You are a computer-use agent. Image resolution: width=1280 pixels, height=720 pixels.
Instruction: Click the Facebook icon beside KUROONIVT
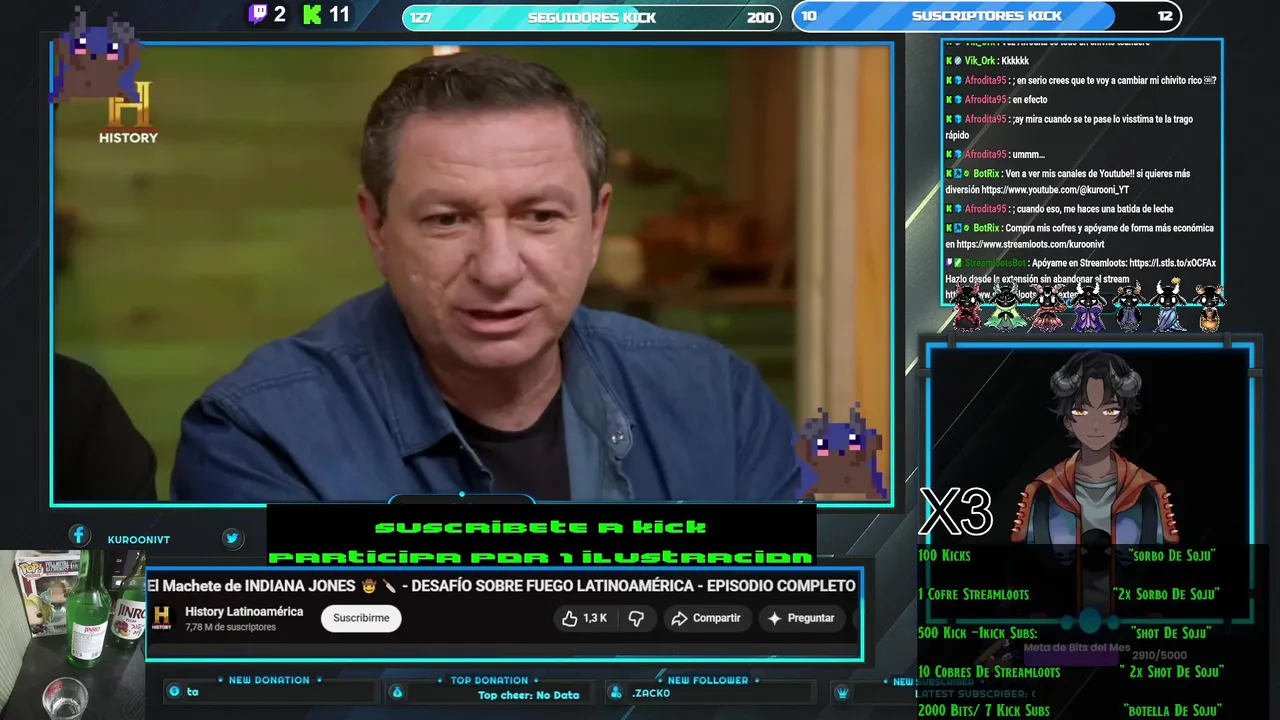tap(79, 537)
